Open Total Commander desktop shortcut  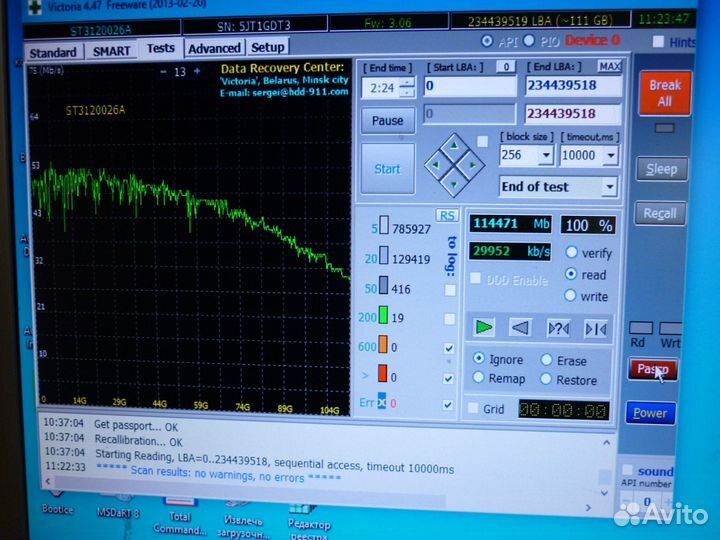click(x=180, y=516)
